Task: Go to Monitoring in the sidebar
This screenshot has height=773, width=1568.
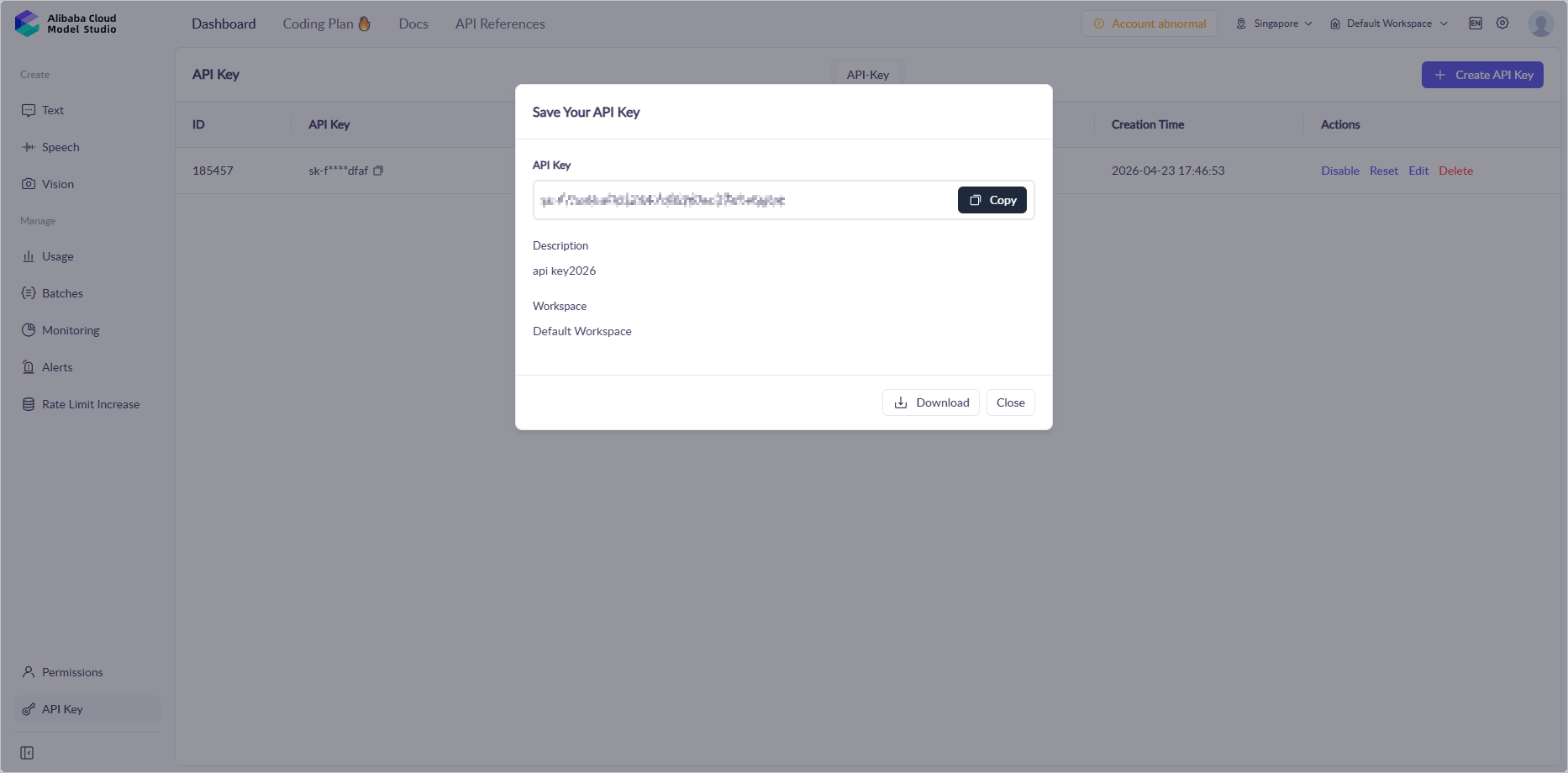Action: (71, 330)
